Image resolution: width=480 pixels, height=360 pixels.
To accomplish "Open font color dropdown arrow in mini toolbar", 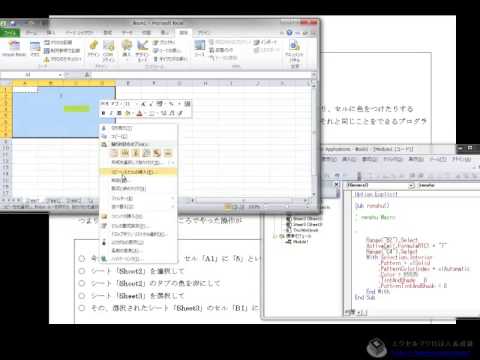I will tap(145, 113).
